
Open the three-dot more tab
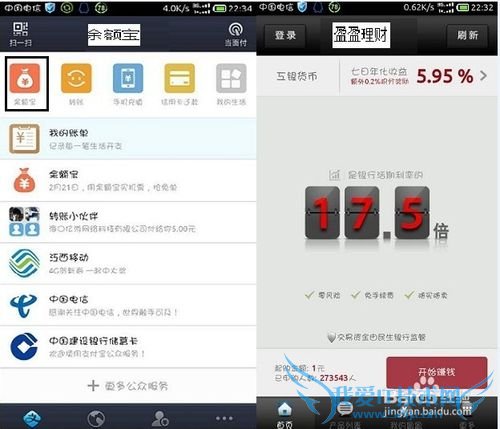pos(224,418)
